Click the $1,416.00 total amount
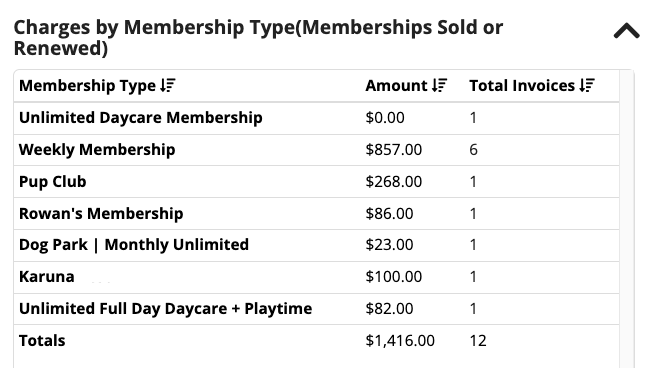 [x=400, y=341]
